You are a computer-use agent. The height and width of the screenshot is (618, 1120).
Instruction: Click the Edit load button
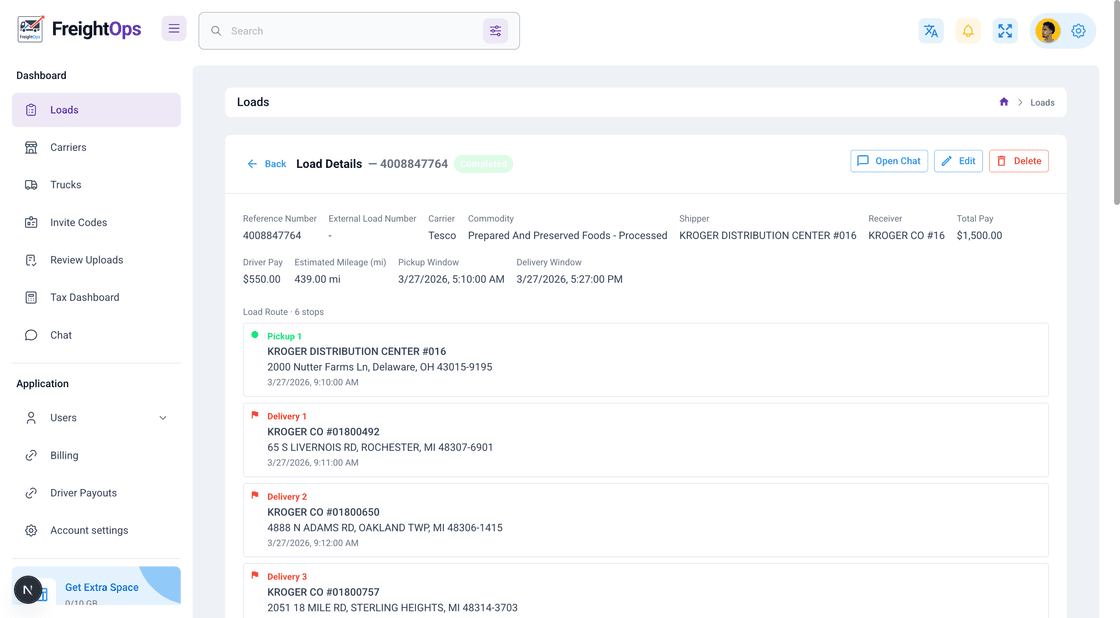(959, 161)
